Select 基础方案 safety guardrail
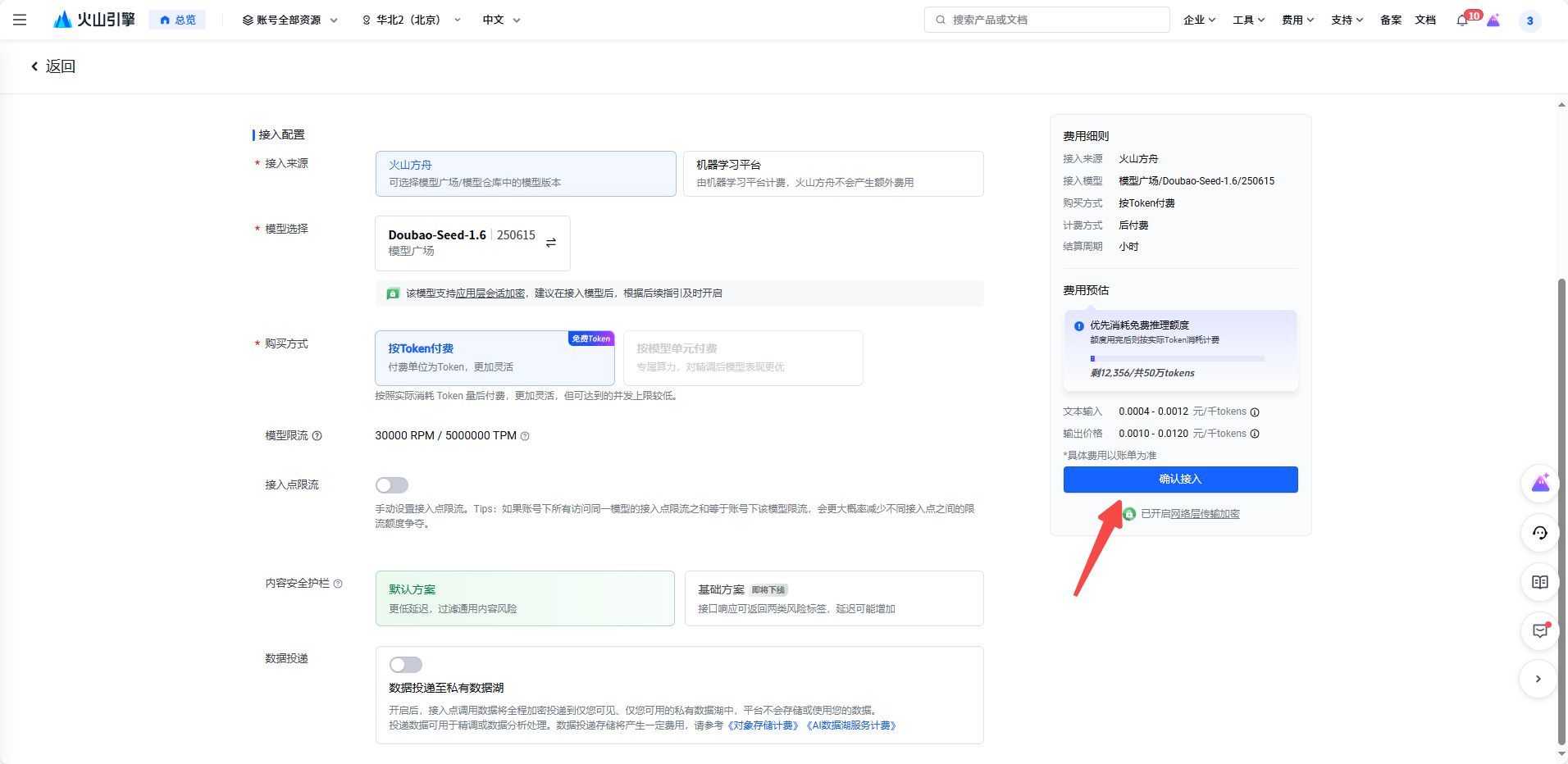Screen dimensions: 1568x764 click(834, 598)
